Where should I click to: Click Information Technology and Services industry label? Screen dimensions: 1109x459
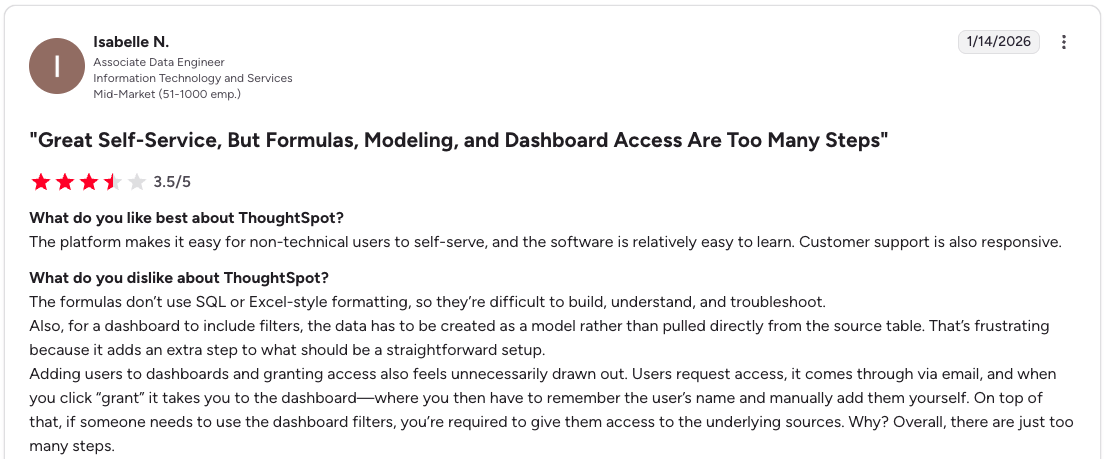coord(193,78)
